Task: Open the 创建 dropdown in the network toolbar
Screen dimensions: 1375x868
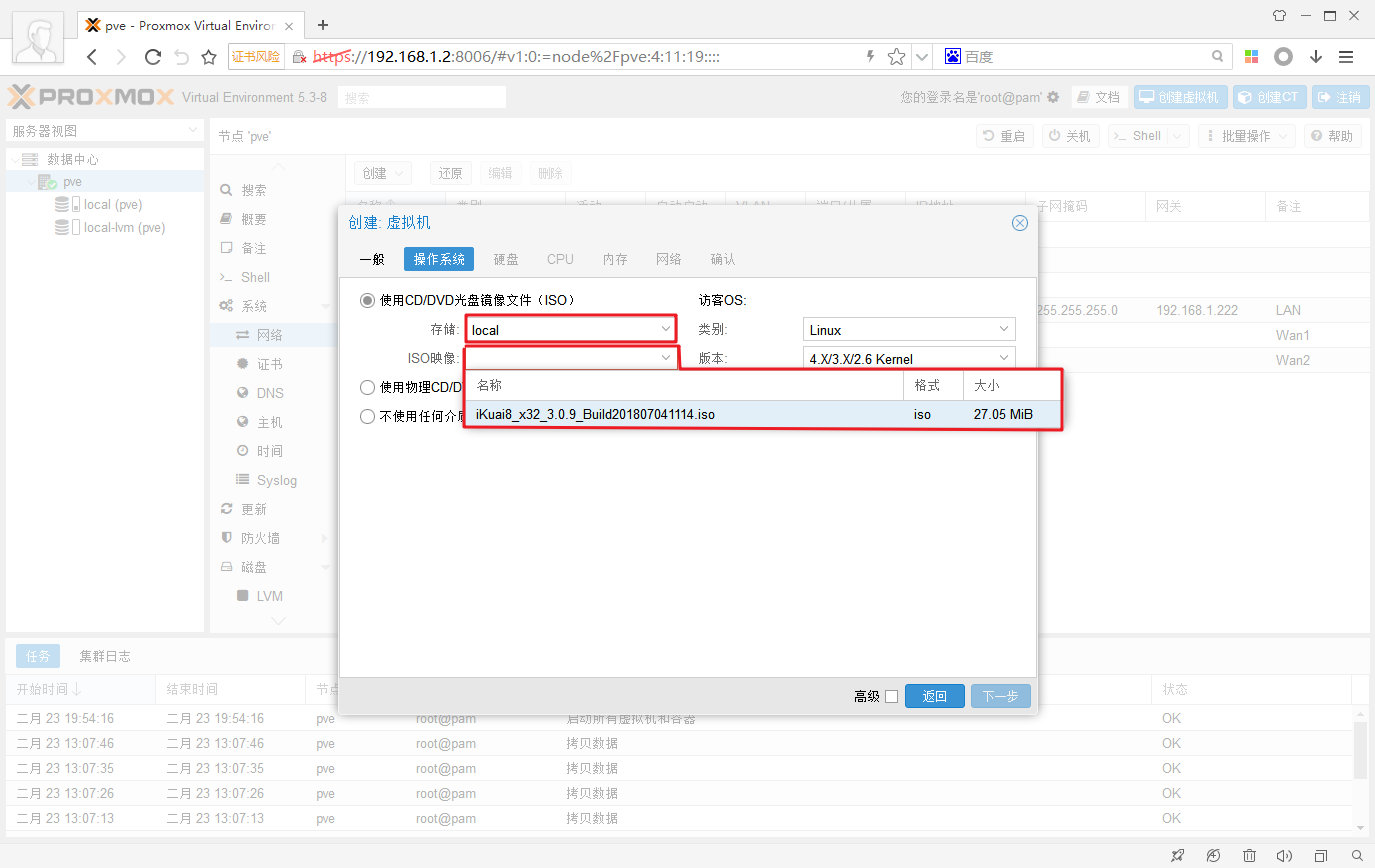Action: (x=382, y=173)
